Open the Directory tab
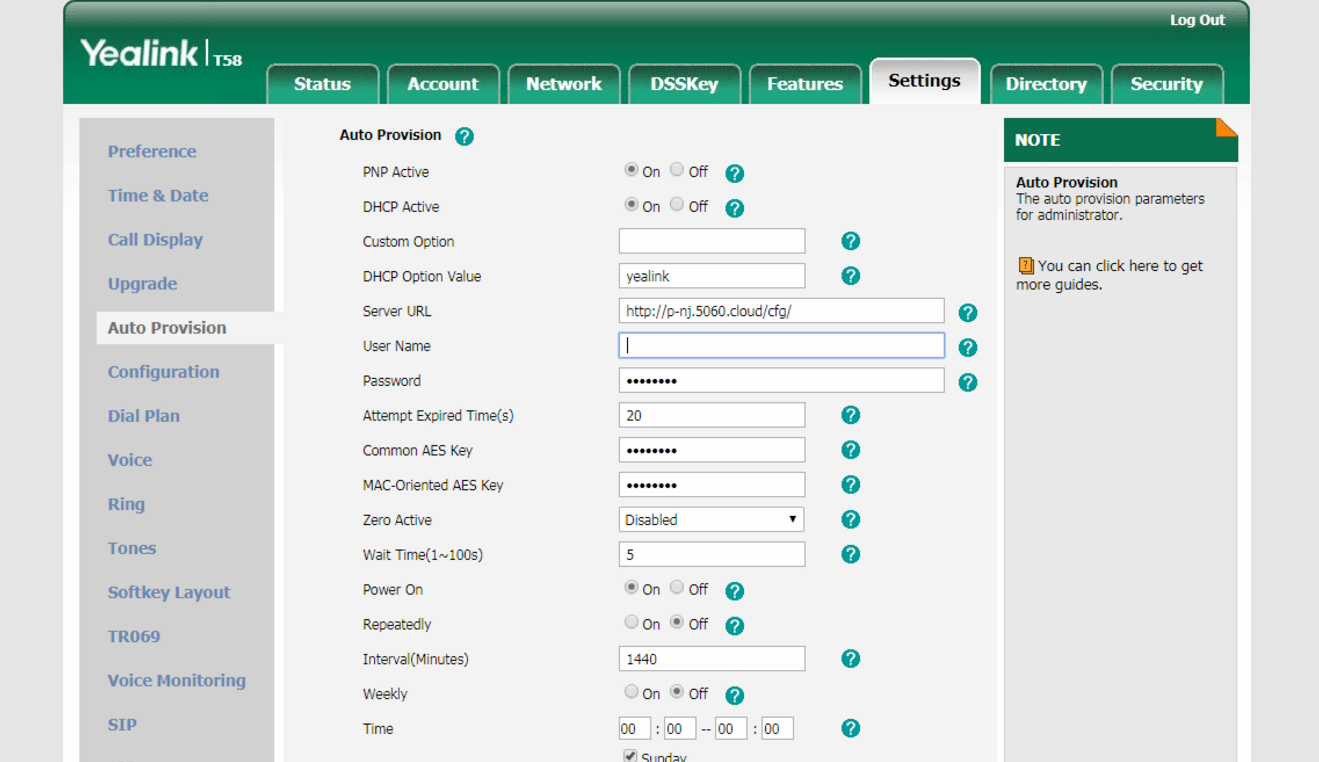This screenshot has height=762, width=1319. pos(1046,84)
